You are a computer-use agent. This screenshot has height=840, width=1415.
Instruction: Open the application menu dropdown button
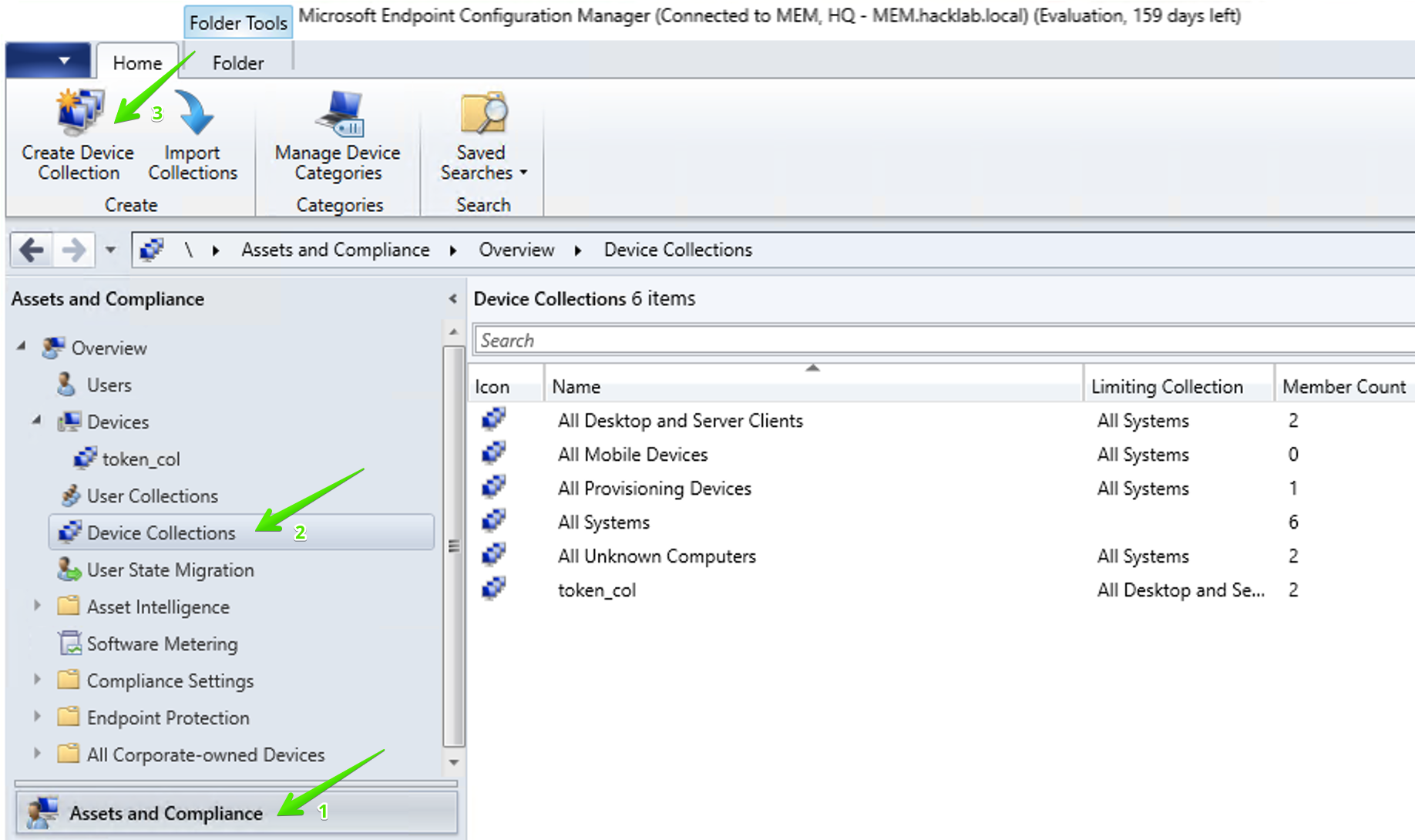pyautogui.click(x=48, y=61)
